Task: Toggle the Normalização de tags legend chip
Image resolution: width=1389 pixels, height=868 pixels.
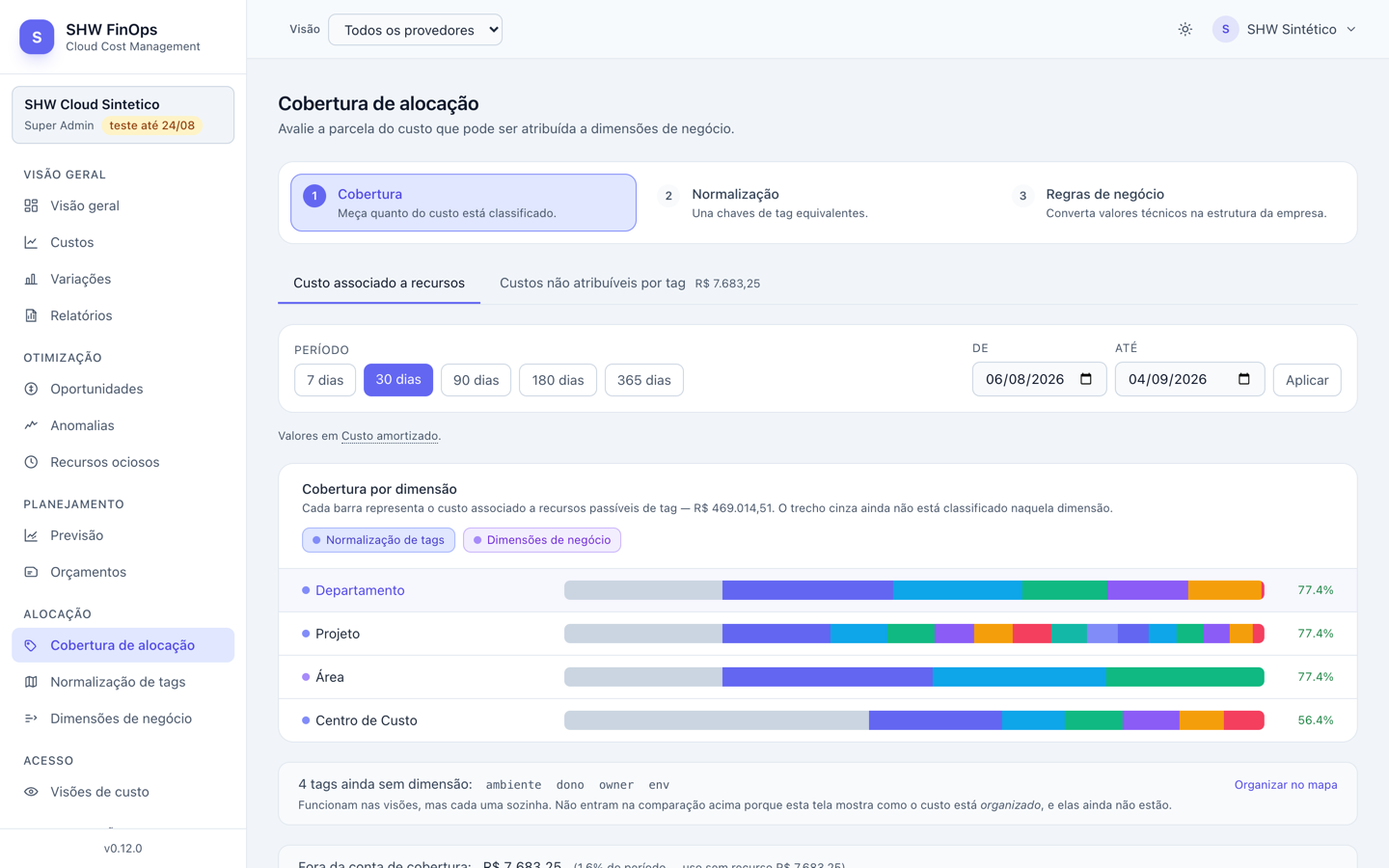Action: [x=378, y=540]
